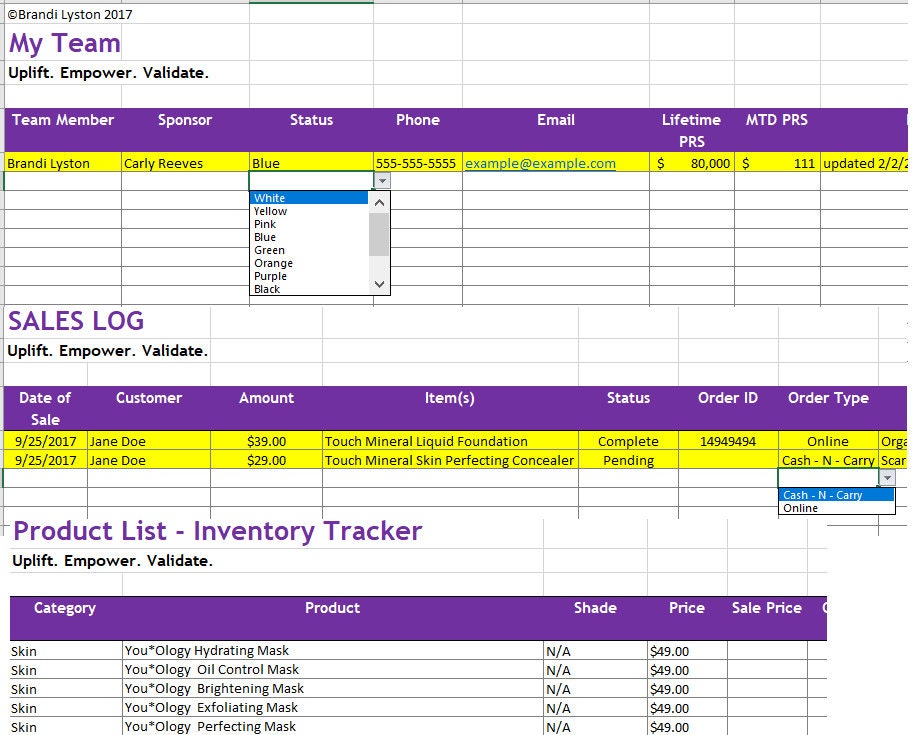Select "White" in the status color dropdown

[270, 197]
